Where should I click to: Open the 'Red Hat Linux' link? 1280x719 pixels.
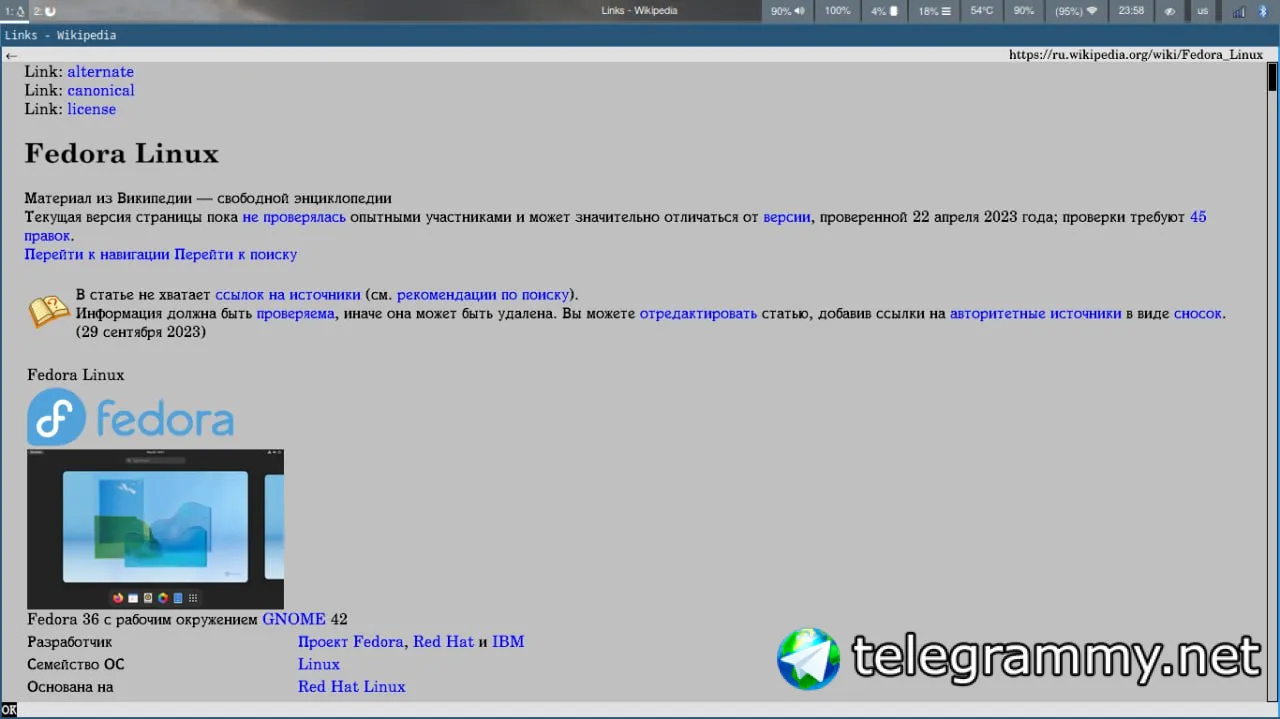tap(352, 687)
